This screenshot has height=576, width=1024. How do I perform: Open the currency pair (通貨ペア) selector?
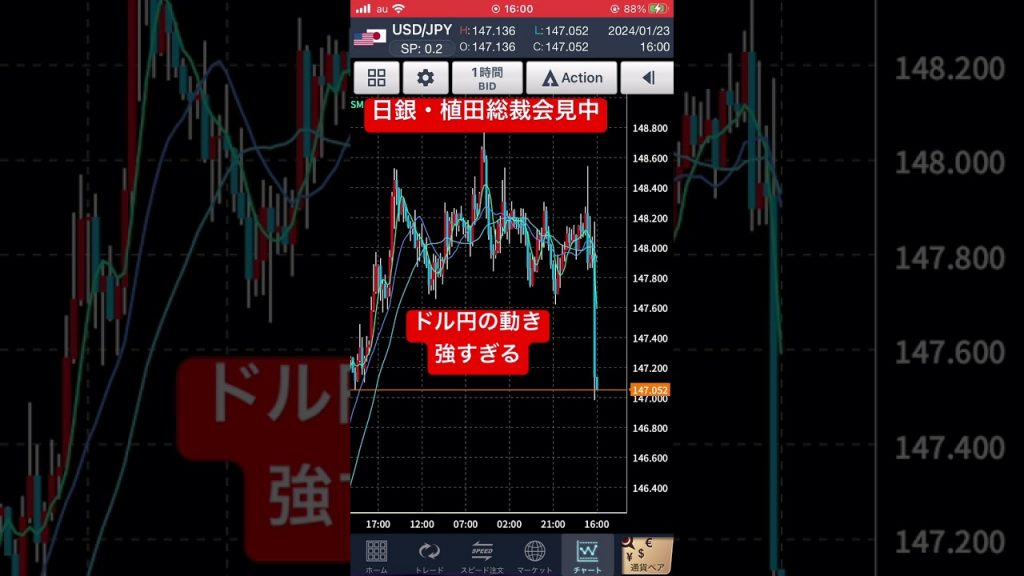pos(647,554)
